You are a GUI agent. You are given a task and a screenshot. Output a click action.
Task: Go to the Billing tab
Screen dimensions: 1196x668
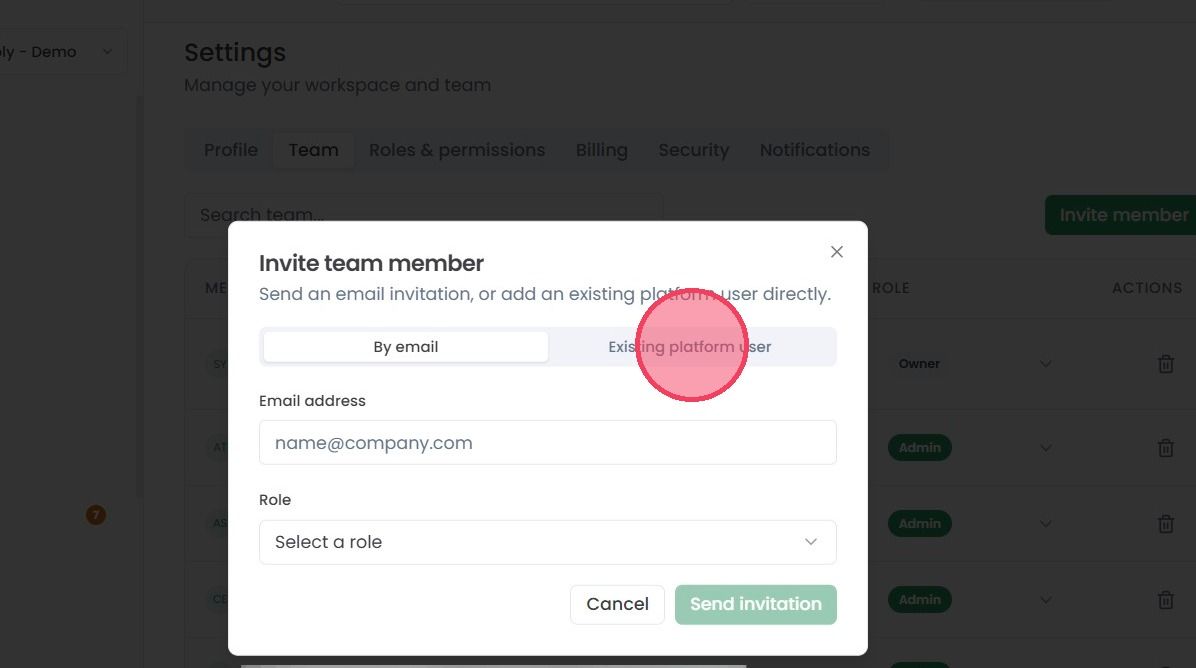point(602,150)
